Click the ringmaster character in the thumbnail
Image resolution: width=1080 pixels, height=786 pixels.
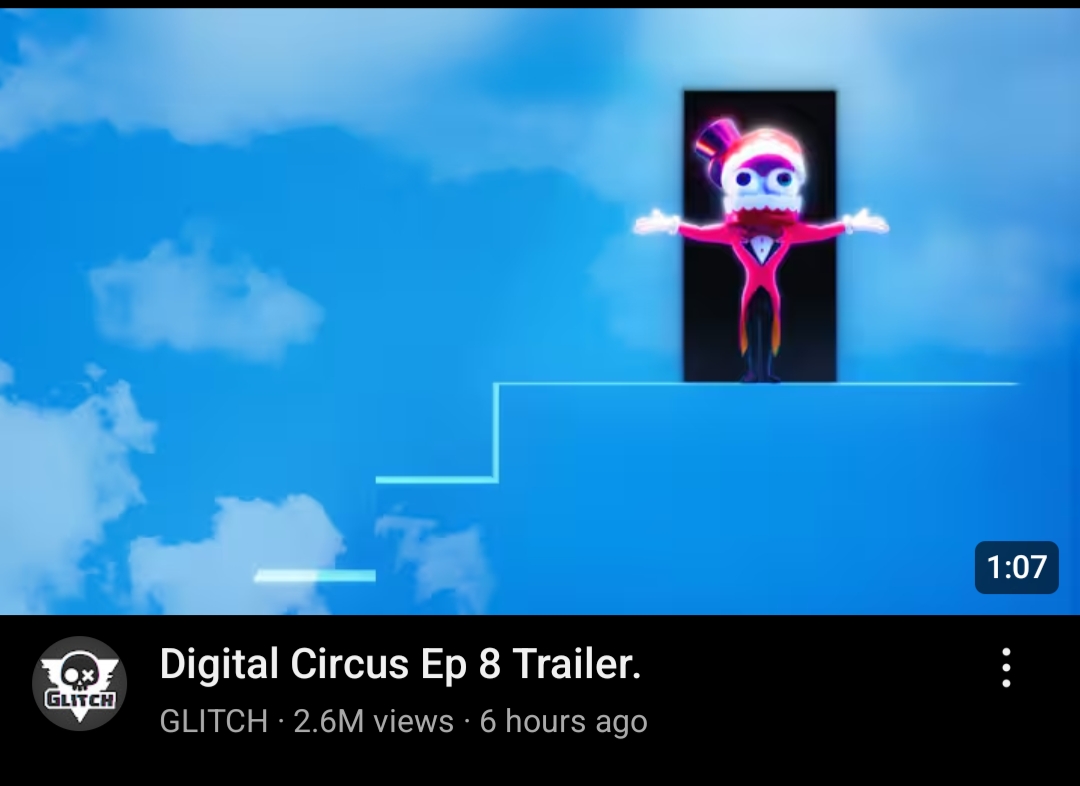tap(760, 249)
